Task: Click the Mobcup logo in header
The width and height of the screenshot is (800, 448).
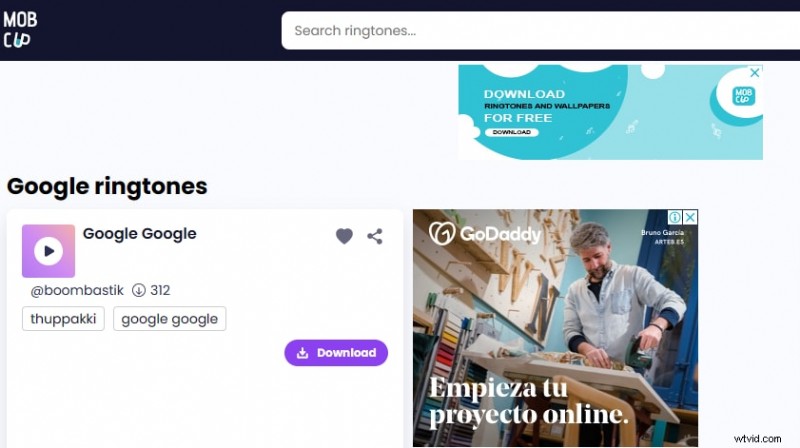Action: point(20,30)
